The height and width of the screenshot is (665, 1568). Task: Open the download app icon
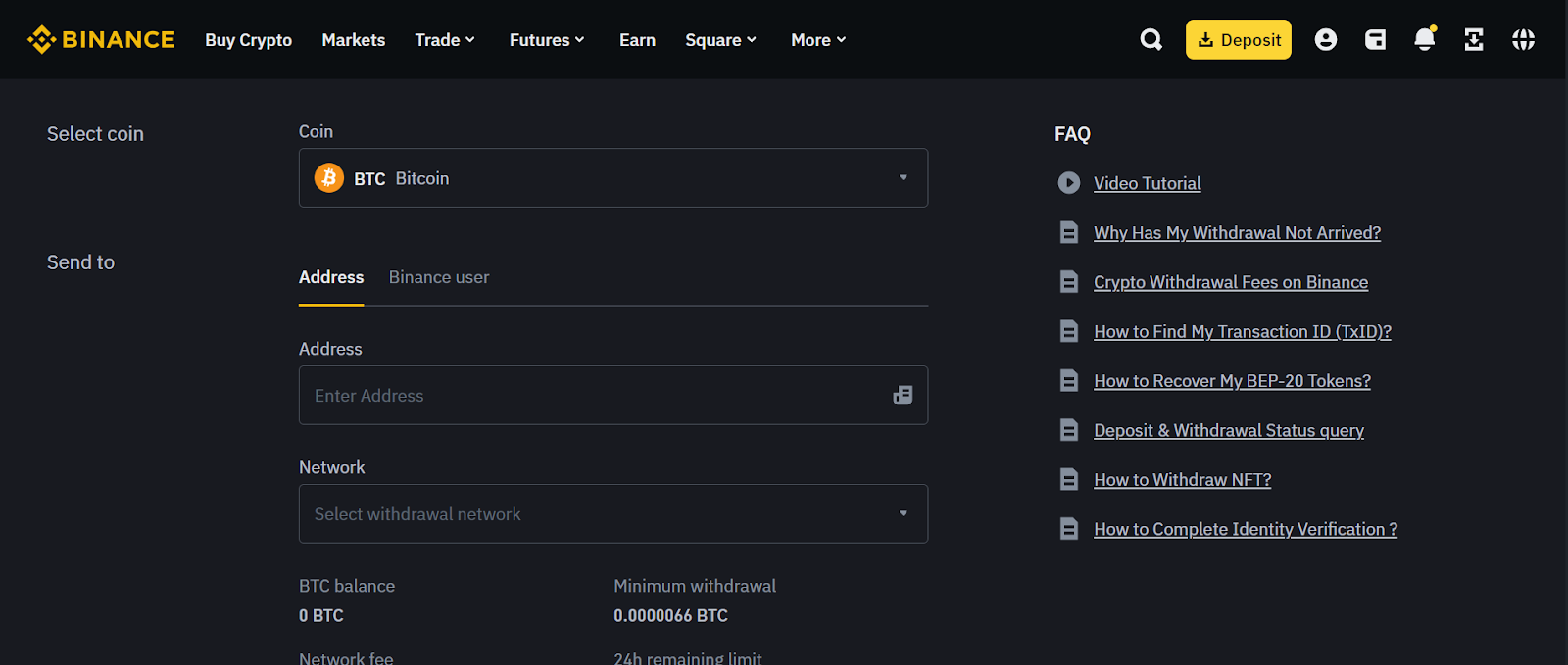coord(1474,39)
